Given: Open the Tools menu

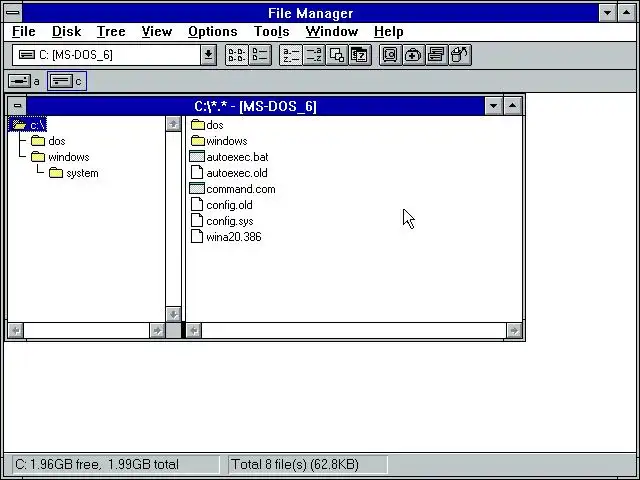Looking at the screenshot, I should (x=271, y=31).
